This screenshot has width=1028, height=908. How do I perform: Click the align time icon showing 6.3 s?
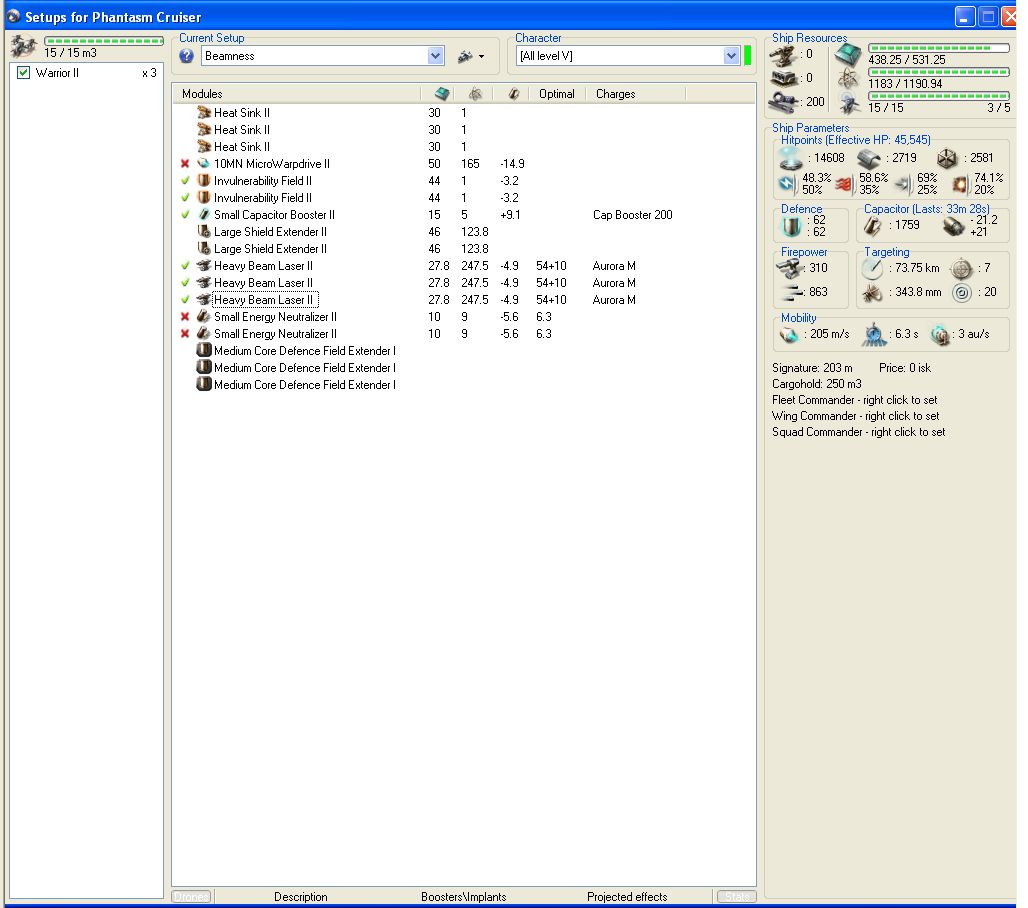[x=875, y=334]
